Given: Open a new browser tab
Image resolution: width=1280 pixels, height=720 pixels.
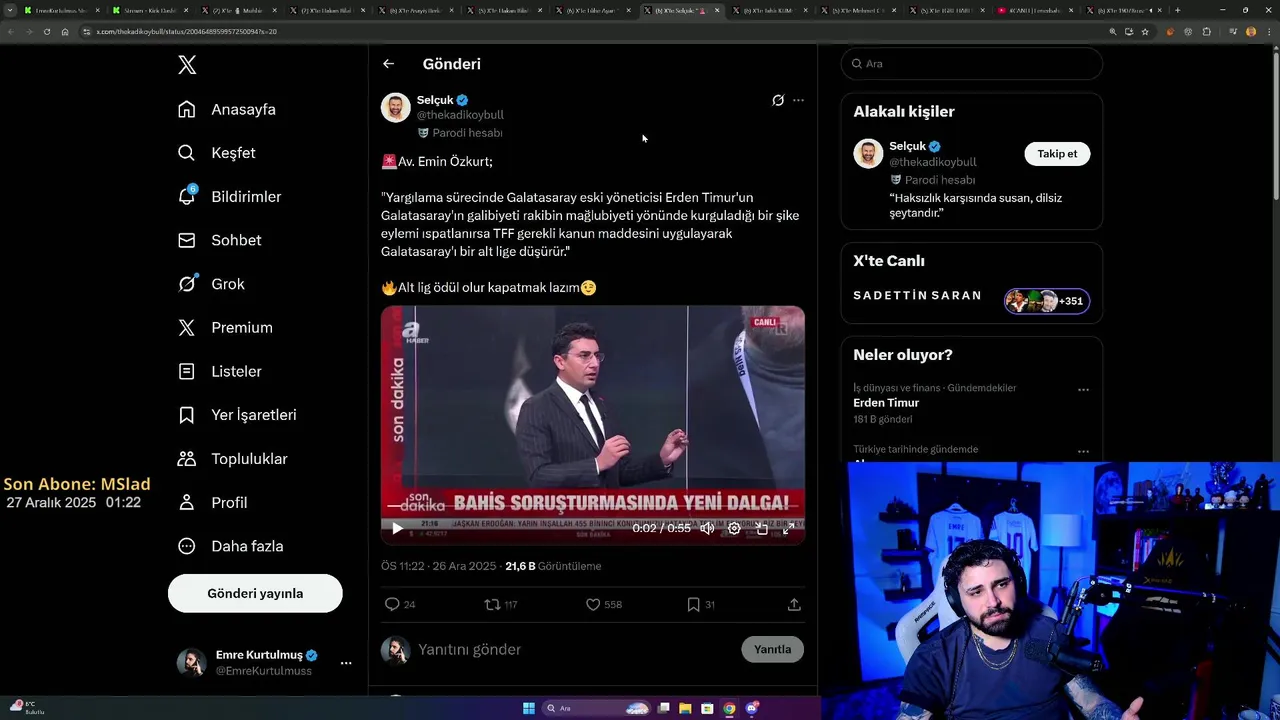Looking at the screenshot, I should coord(1177,10).
